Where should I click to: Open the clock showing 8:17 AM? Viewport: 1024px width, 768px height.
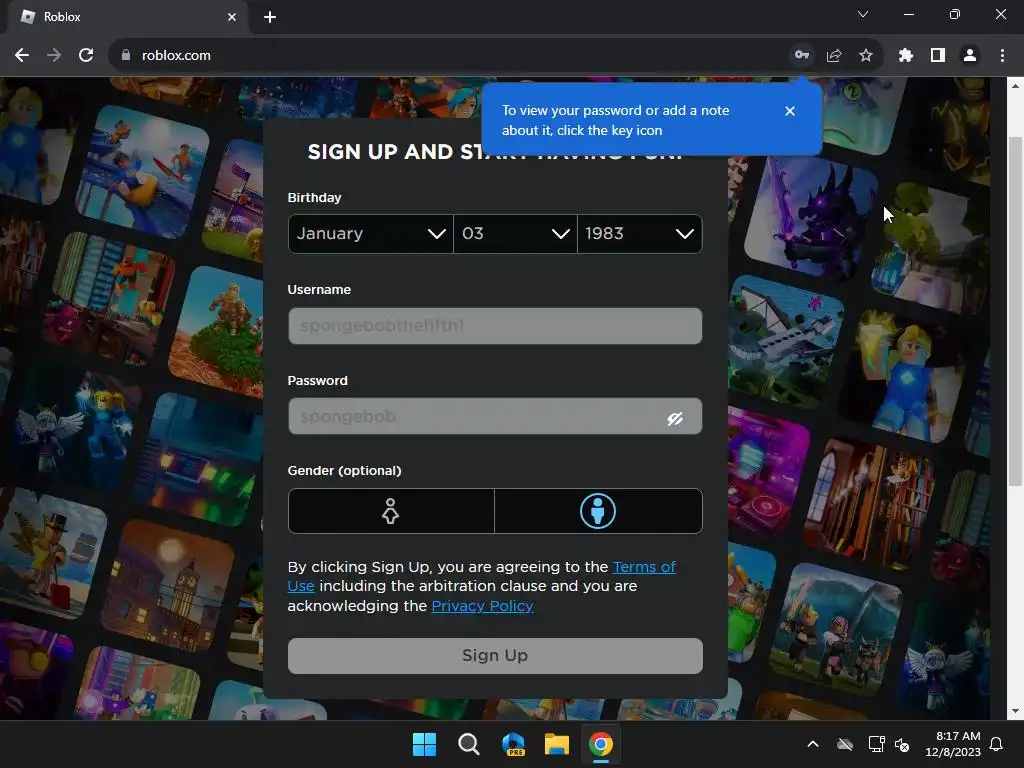(953, 744)
